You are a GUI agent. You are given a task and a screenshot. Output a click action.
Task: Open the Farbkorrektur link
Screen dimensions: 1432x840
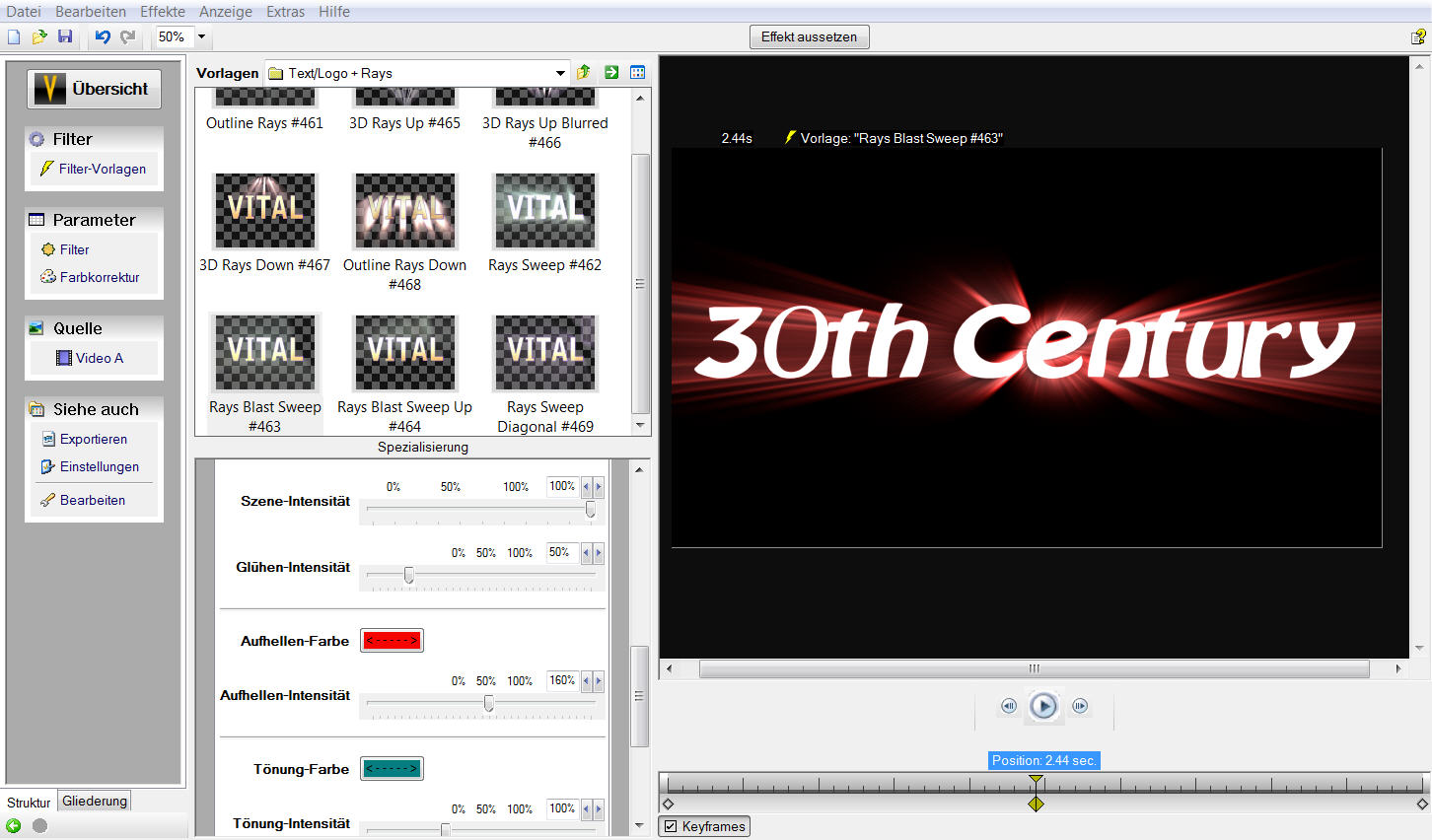(x=100, y=277)
